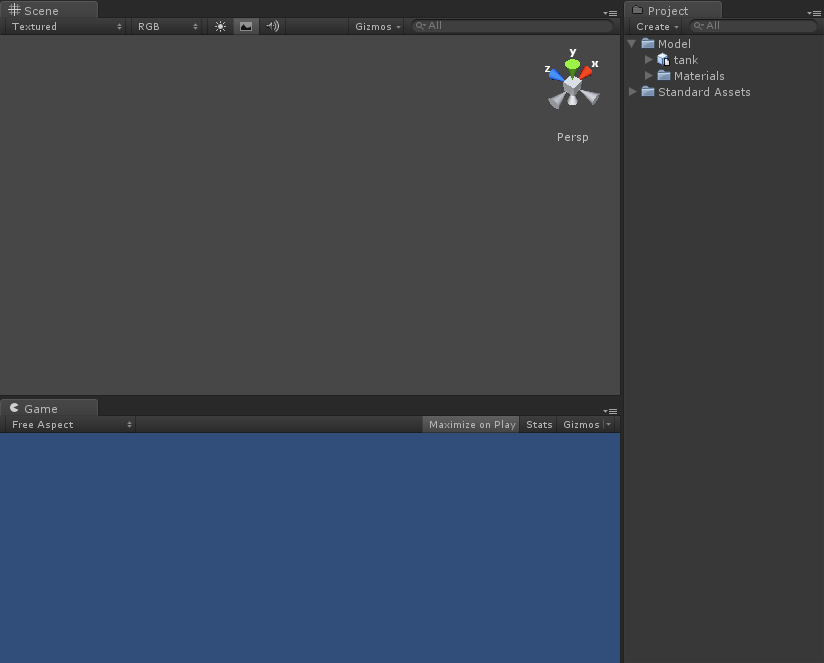Select the tank label in Project
Screen dimensions: 824x663
point(686,60)
